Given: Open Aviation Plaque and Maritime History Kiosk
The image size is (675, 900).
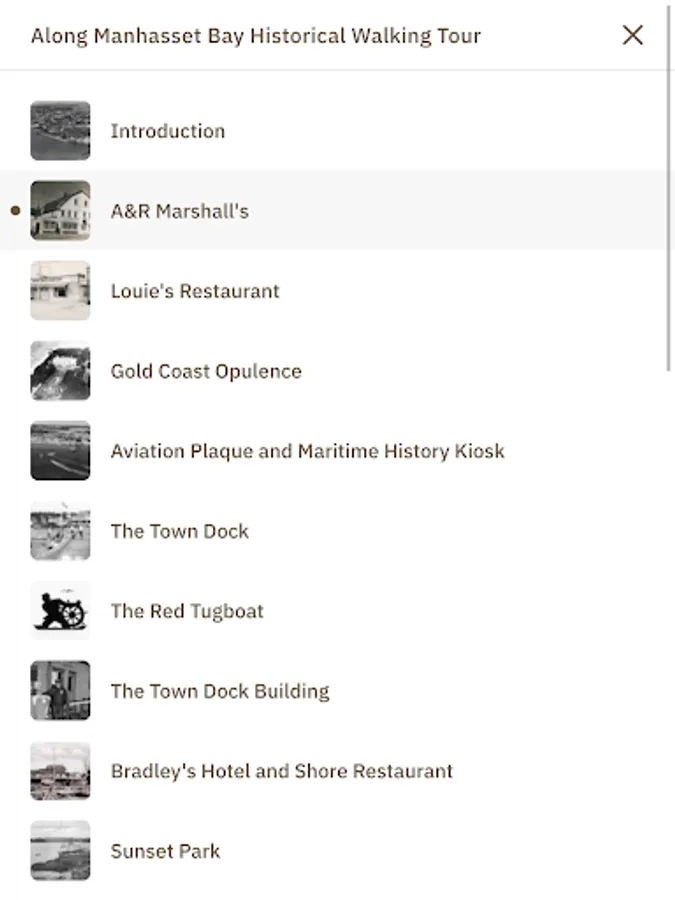Looking at the screenshot, I should coord(307,451).
